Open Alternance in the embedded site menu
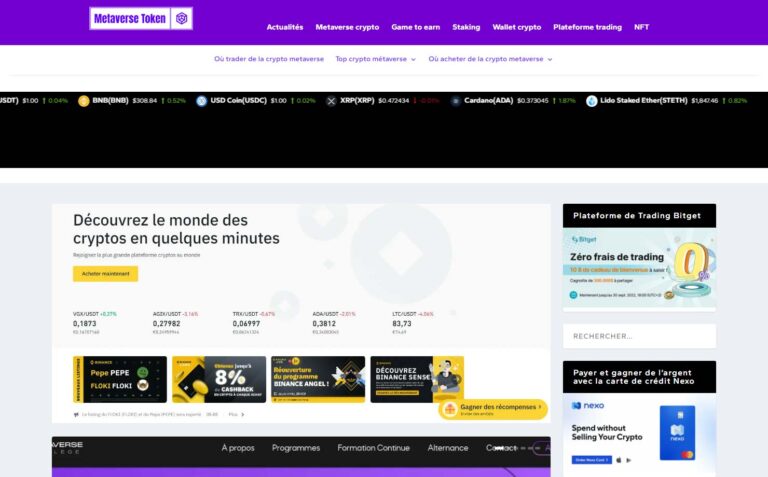The height and width of the screenshot is (477, 768). click(x=448, y=448)
